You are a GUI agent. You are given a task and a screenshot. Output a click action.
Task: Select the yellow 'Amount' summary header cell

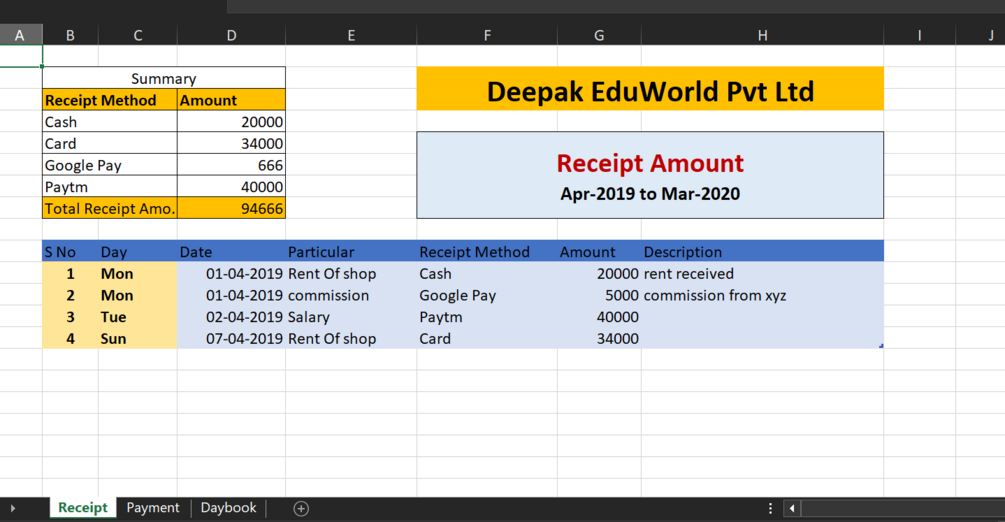pyautogui.click(x=231, y=100)
